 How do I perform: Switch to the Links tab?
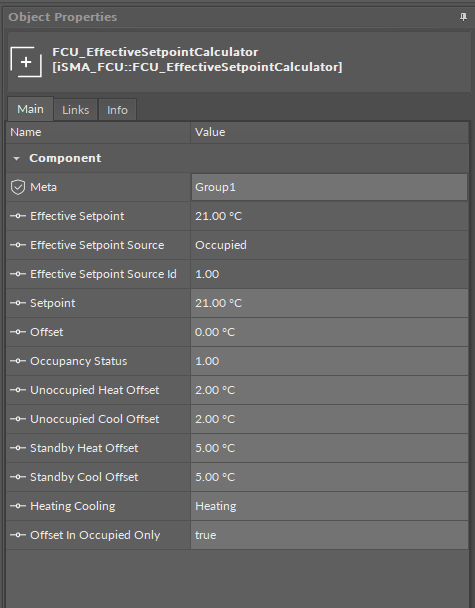(76, 110)
